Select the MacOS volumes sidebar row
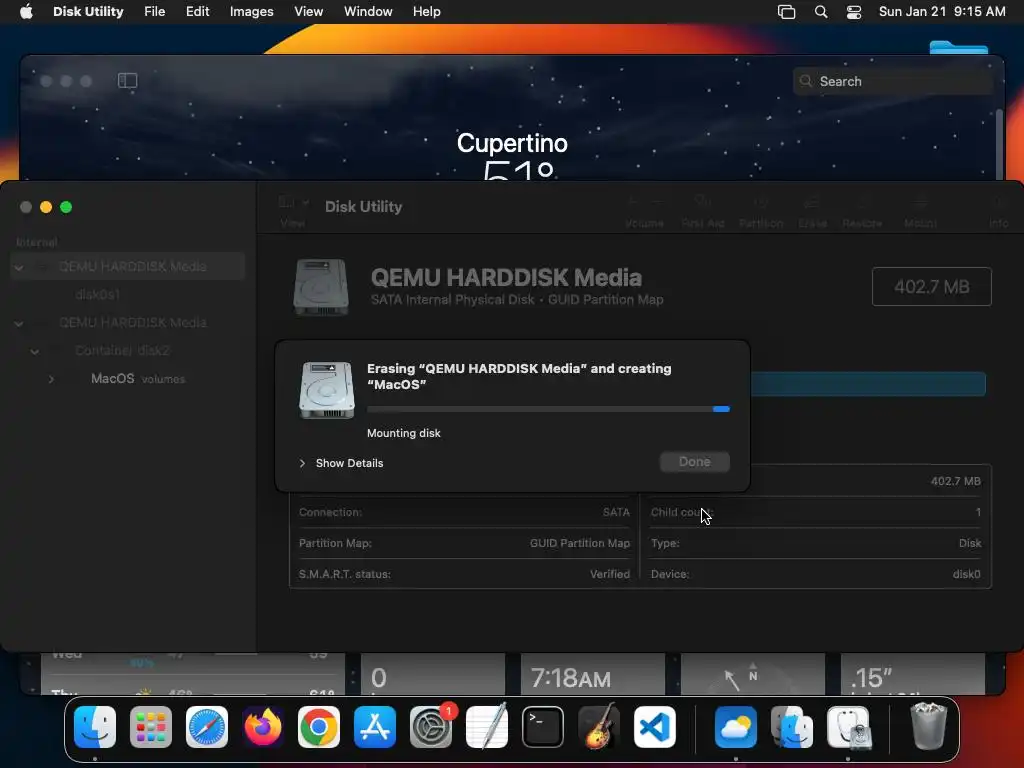The height and width of the screenshot is (768, 1024). [127, 379]
